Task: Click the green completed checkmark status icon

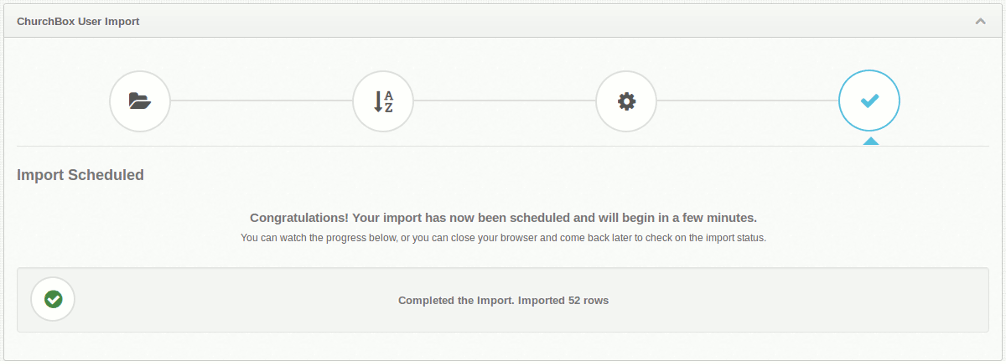Action: (53, 299)
